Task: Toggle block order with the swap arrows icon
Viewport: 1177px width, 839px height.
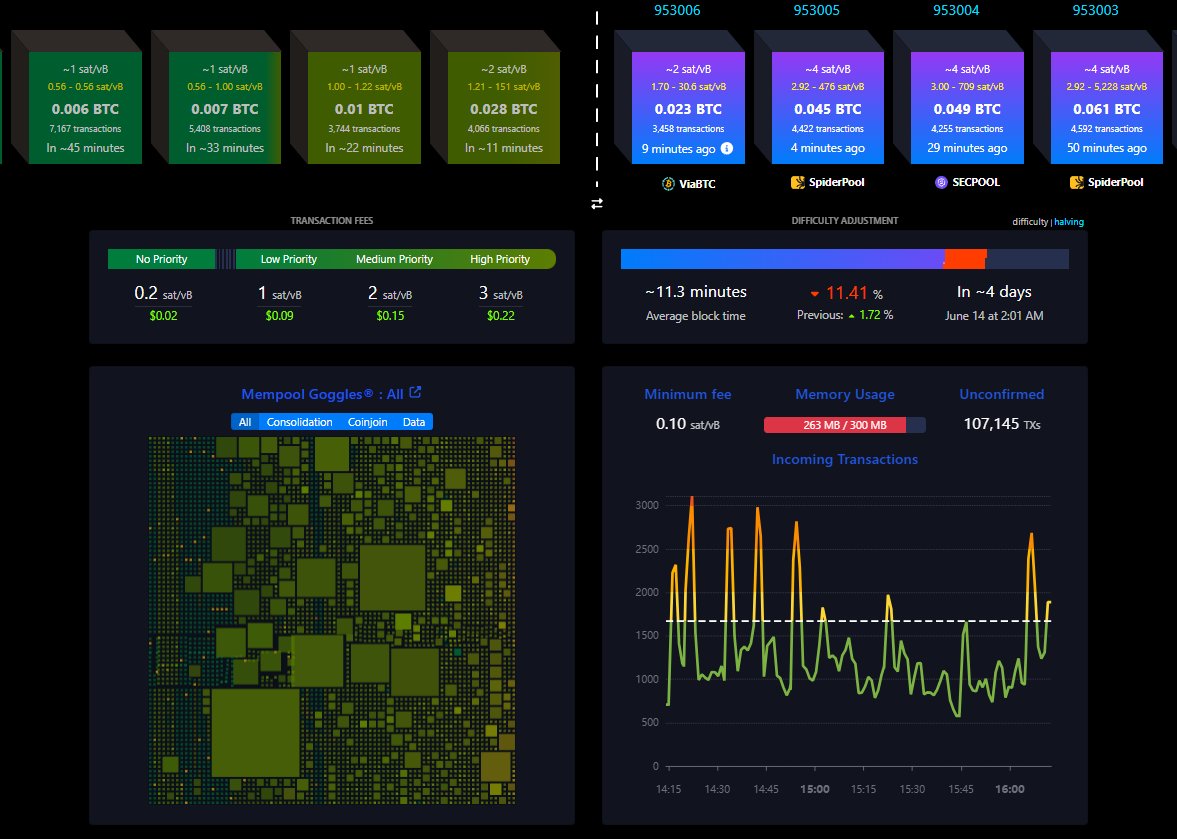Action: click(597, 203)
